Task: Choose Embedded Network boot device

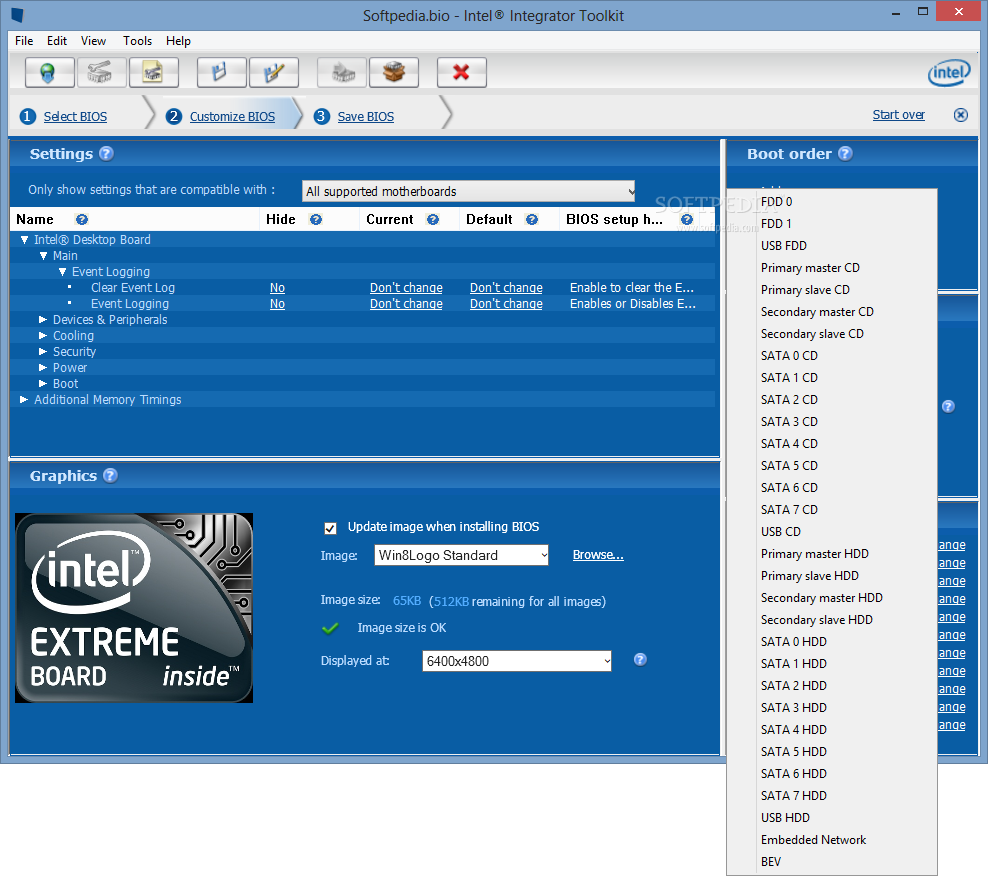Action: pyautogui.click(x=832, y=839)
